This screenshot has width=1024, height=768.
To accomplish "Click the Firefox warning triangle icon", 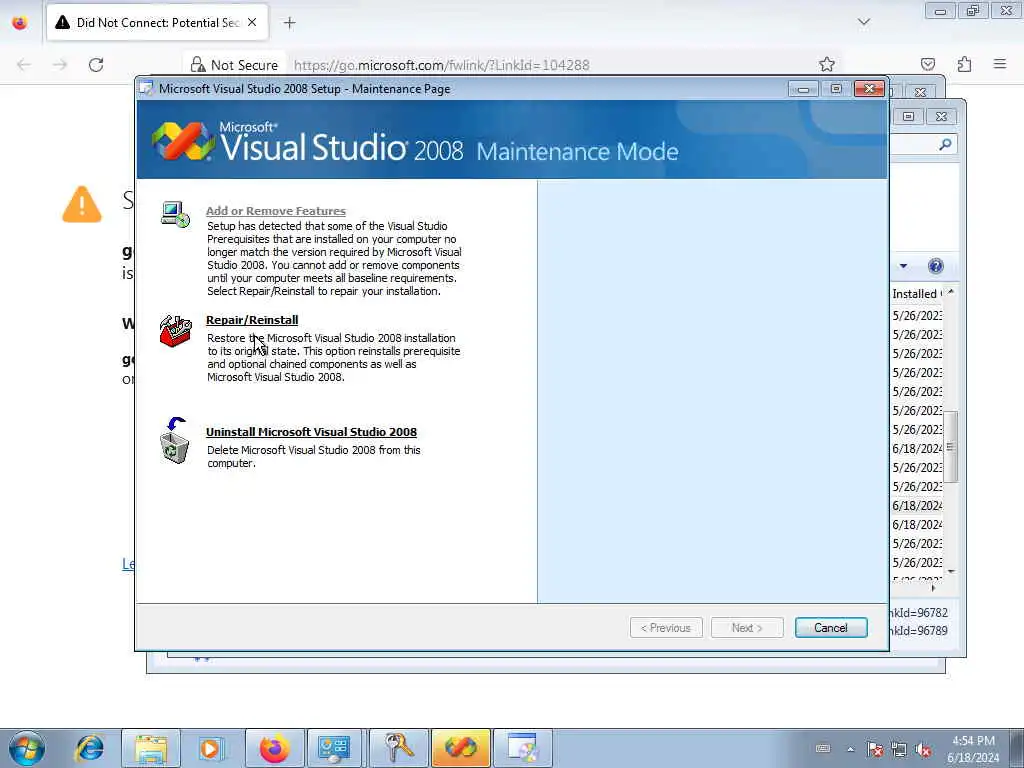I will coord(82,205).
